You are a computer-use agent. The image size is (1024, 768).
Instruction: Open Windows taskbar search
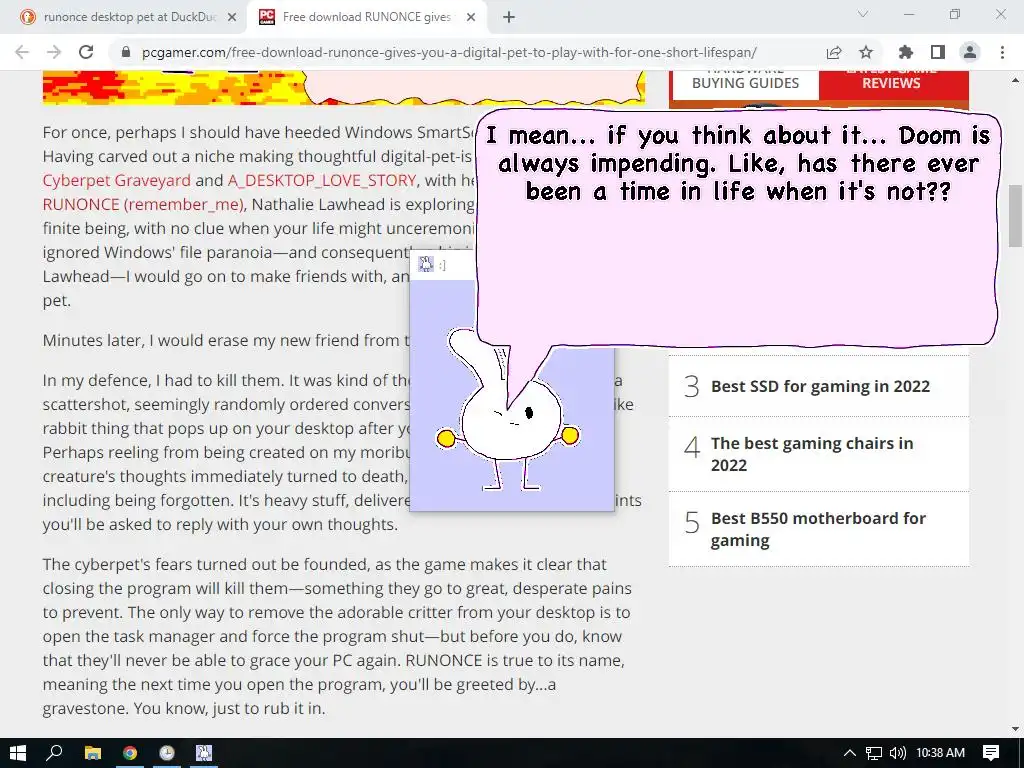[54, 753]
